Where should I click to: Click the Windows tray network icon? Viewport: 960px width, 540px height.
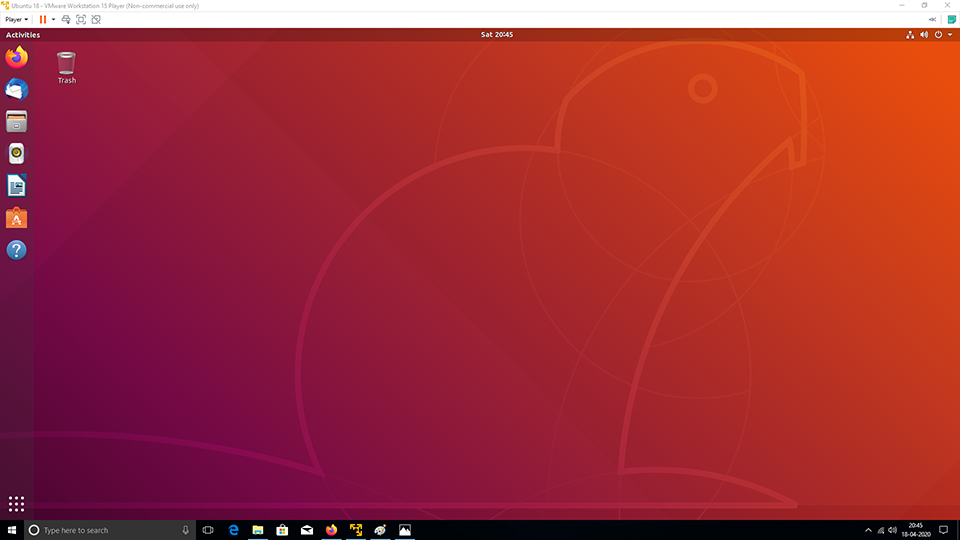pos(880,530)
